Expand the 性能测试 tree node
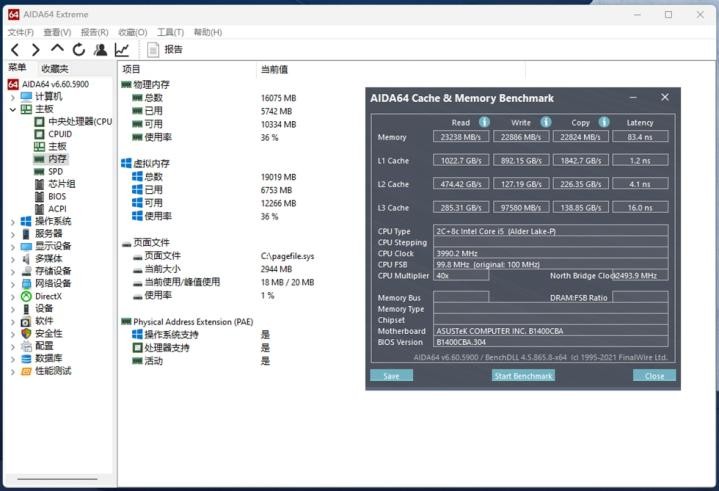719x491 pixels. click(12, 371)
